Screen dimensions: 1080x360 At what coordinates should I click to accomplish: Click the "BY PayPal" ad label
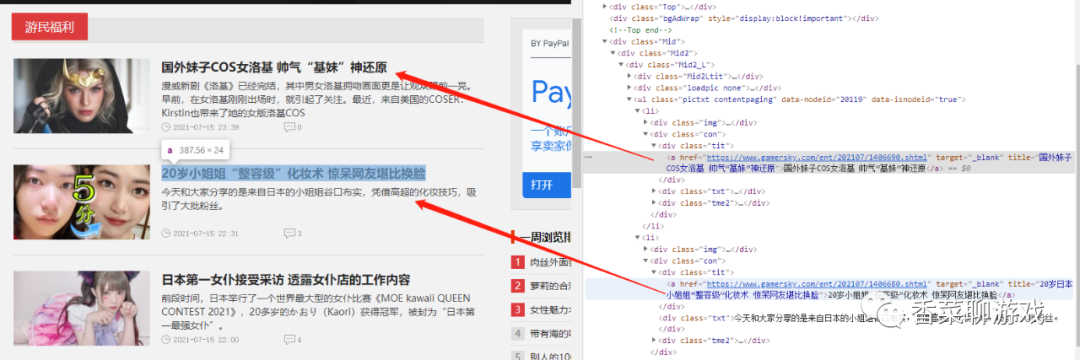(x=550, y=43)
